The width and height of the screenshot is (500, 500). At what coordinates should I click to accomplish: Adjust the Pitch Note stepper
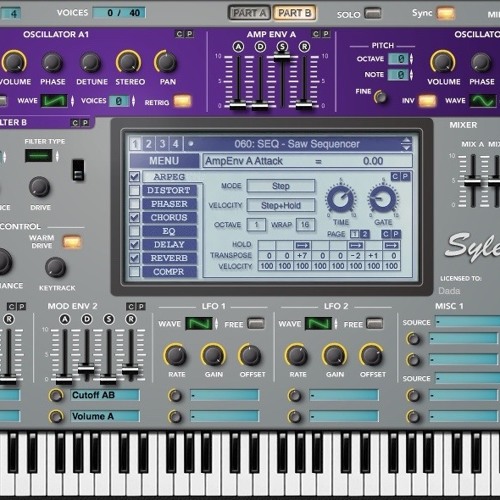click(x=411, y=74)
